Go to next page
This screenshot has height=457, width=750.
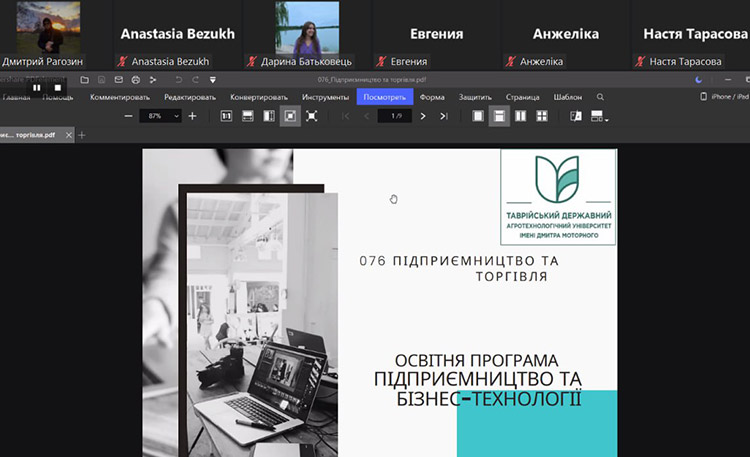pos(423,116)
